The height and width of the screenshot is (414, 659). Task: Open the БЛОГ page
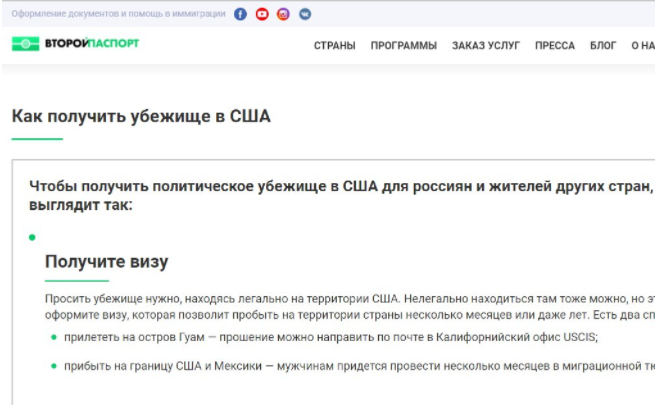coord(603,46)
